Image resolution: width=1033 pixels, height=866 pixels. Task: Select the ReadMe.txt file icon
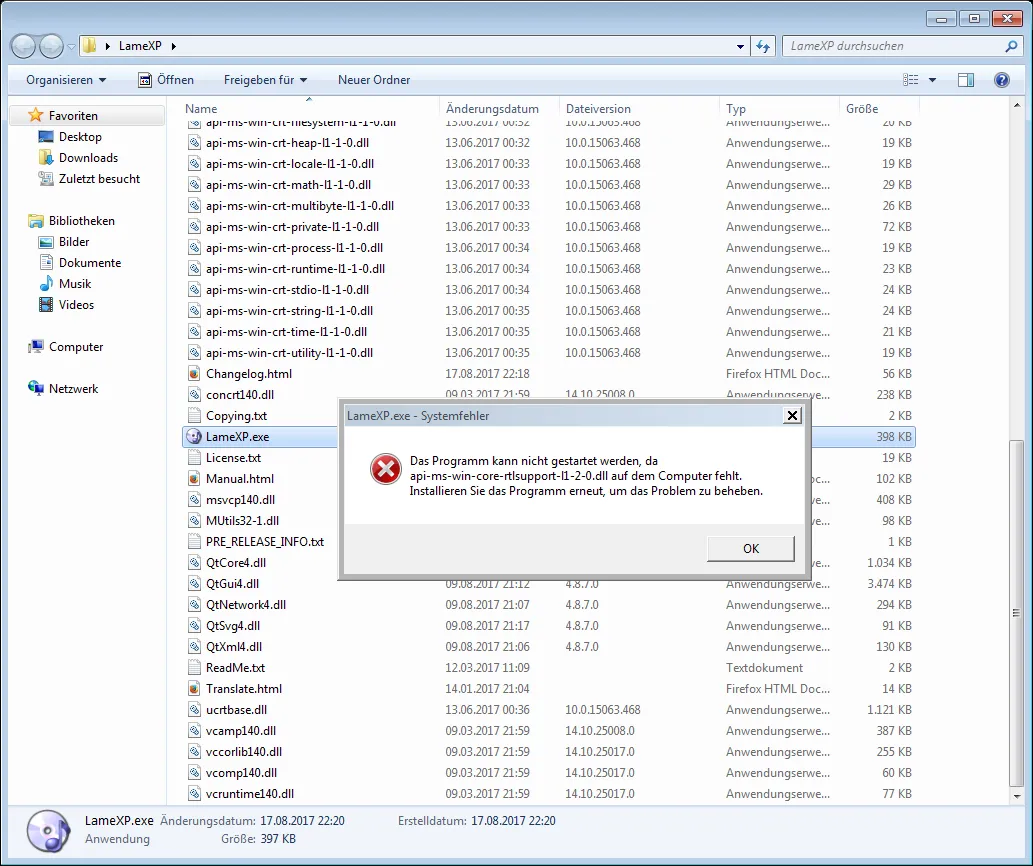[x=194, y=667]
